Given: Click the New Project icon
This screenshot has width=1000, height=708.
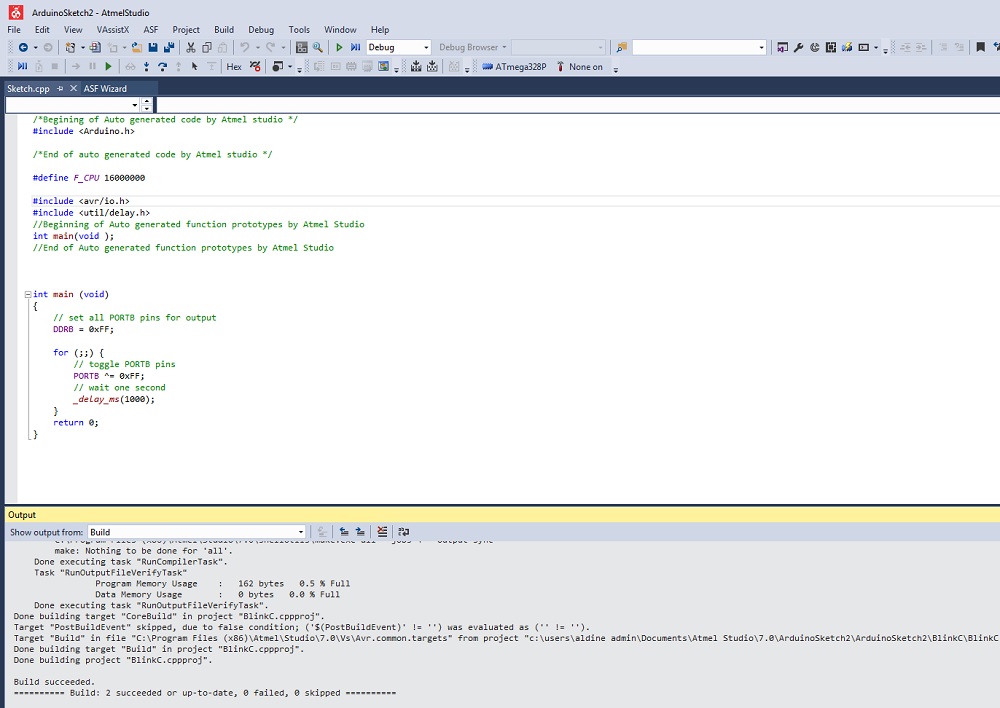Looking at the screenshot, I should coord(70,47).
